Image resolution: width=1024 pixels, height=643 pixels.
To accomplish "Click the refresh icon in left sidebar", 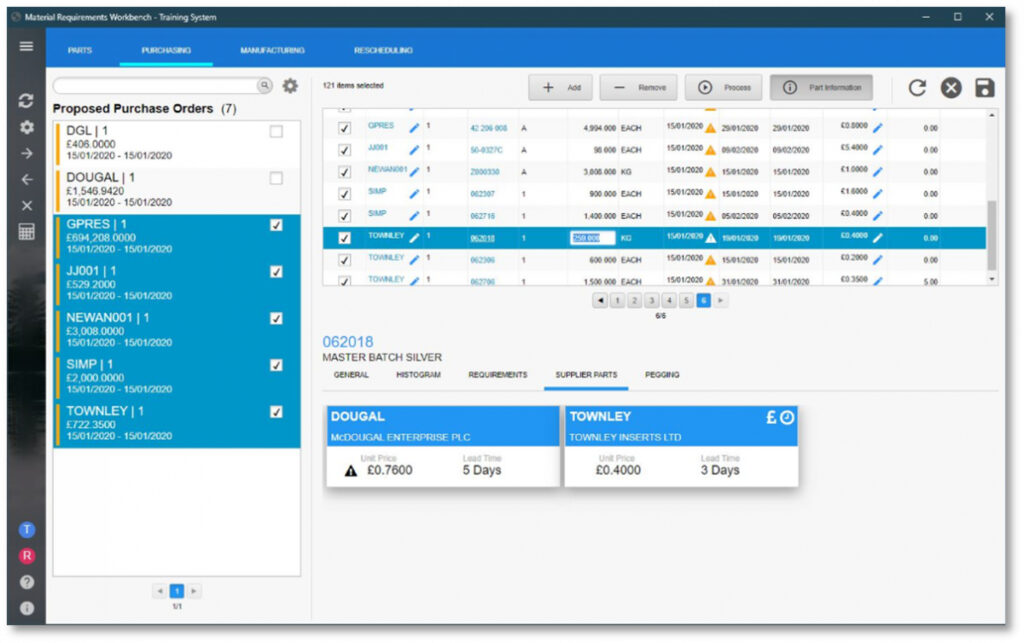I will (x=27, y=100).
